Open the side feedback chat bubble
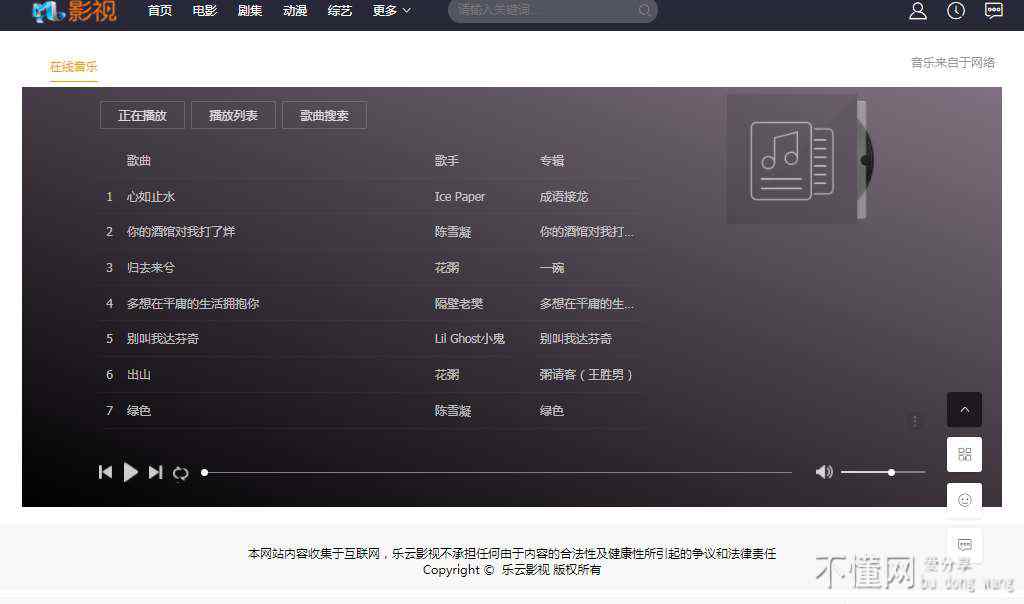Screen dimensions: 1024x604 (x=964, y=545)
